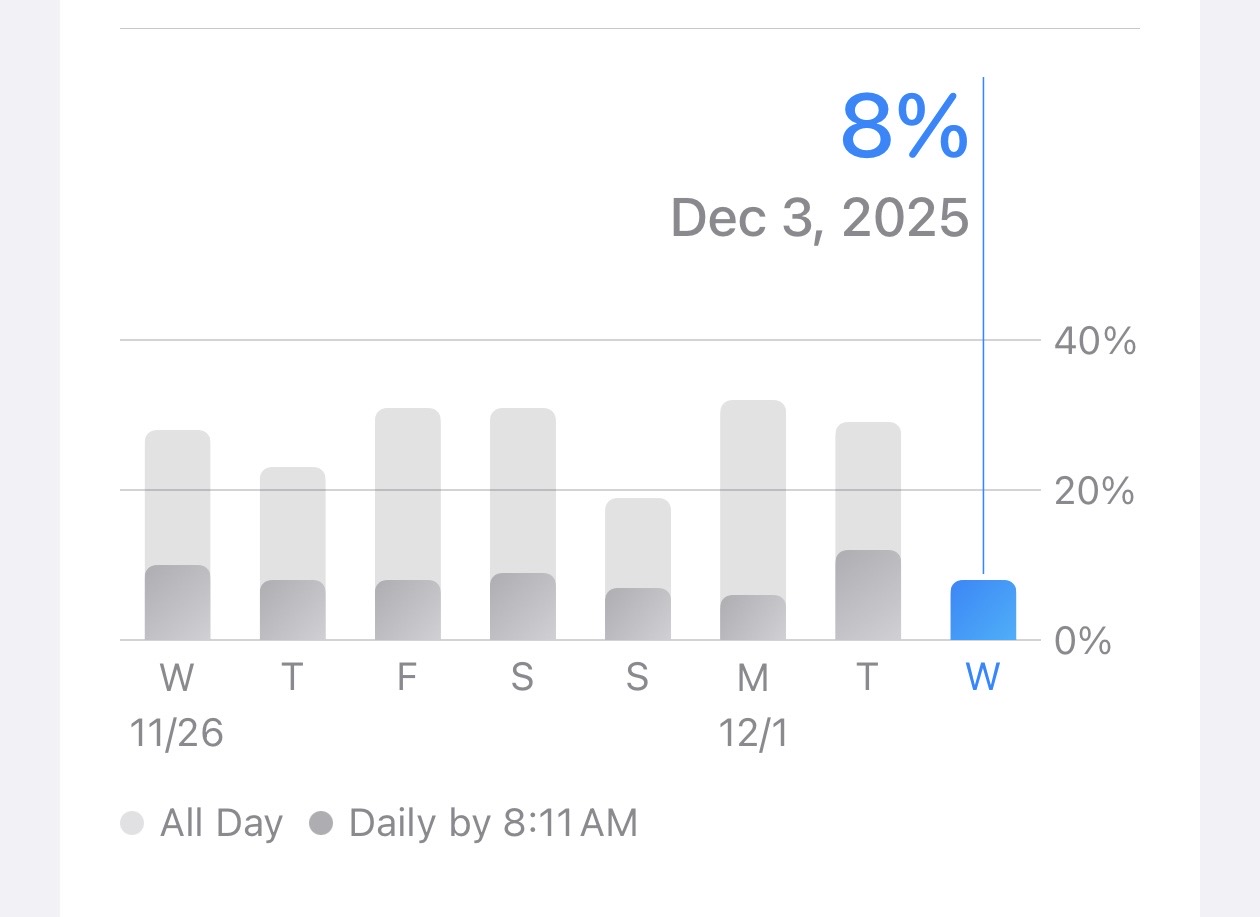
Task: Click the blue W day label
Action: click(983, 678)
